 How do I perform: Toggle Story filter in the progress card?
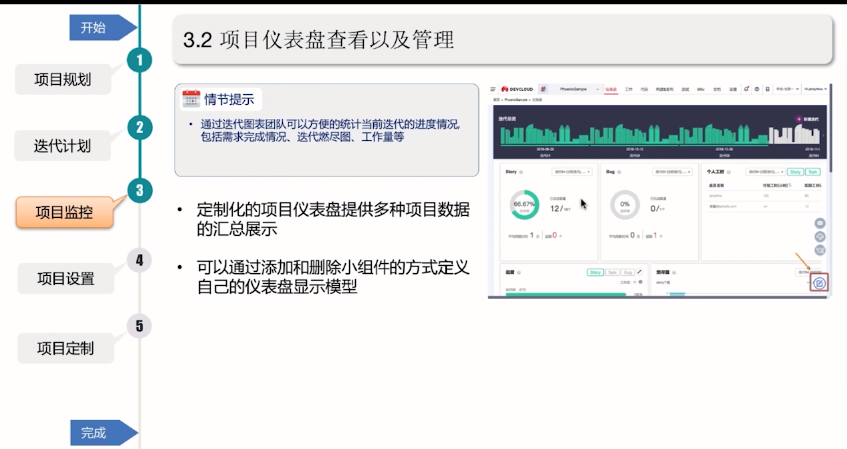[x=595, y=272]
